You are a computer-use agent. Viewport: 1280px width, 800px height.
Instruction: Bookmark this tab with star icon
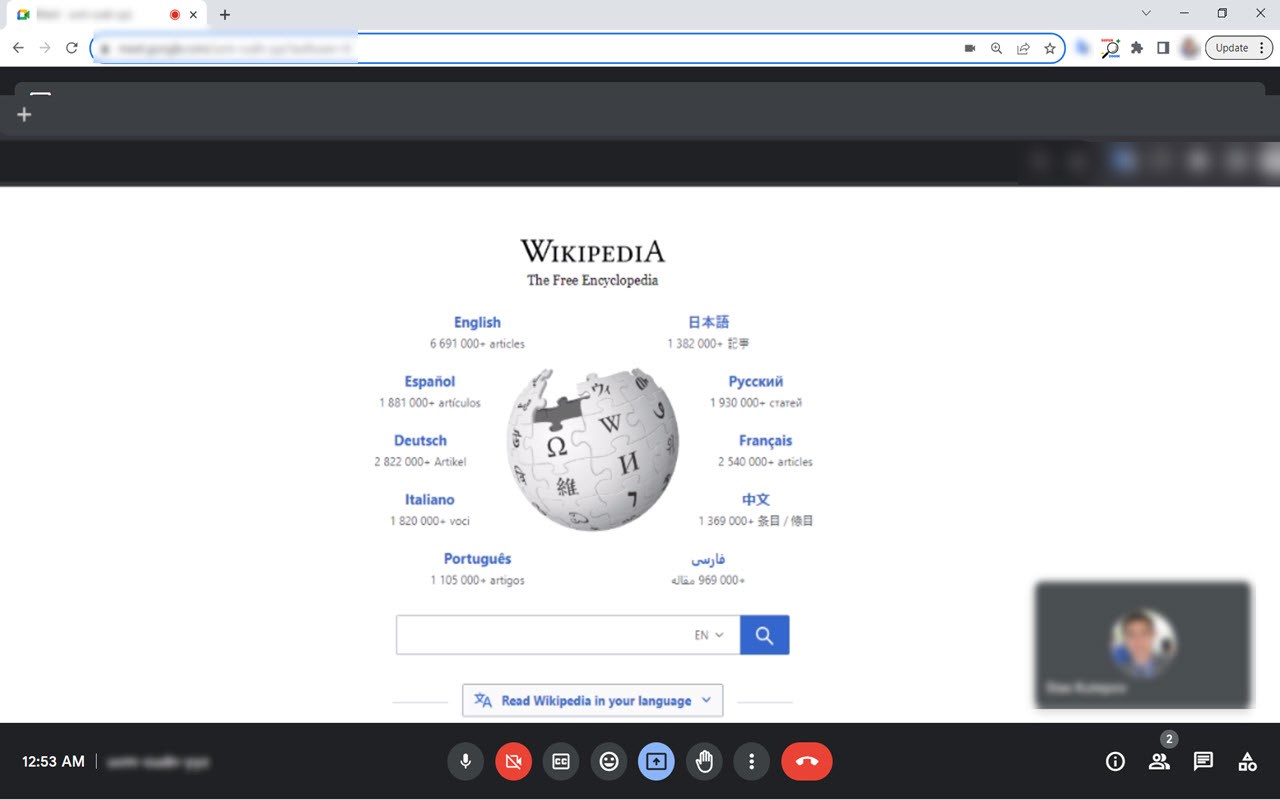(1050, 48)
